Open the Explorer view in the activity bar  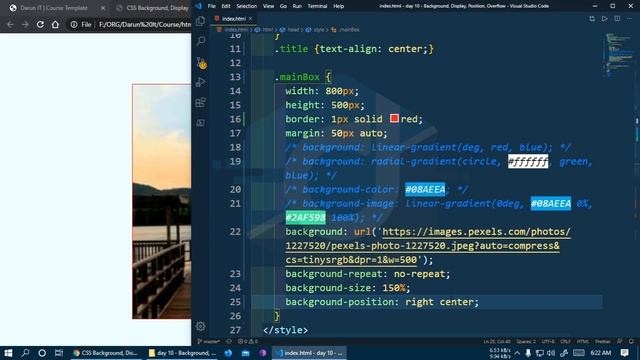[x=200, y=21]
